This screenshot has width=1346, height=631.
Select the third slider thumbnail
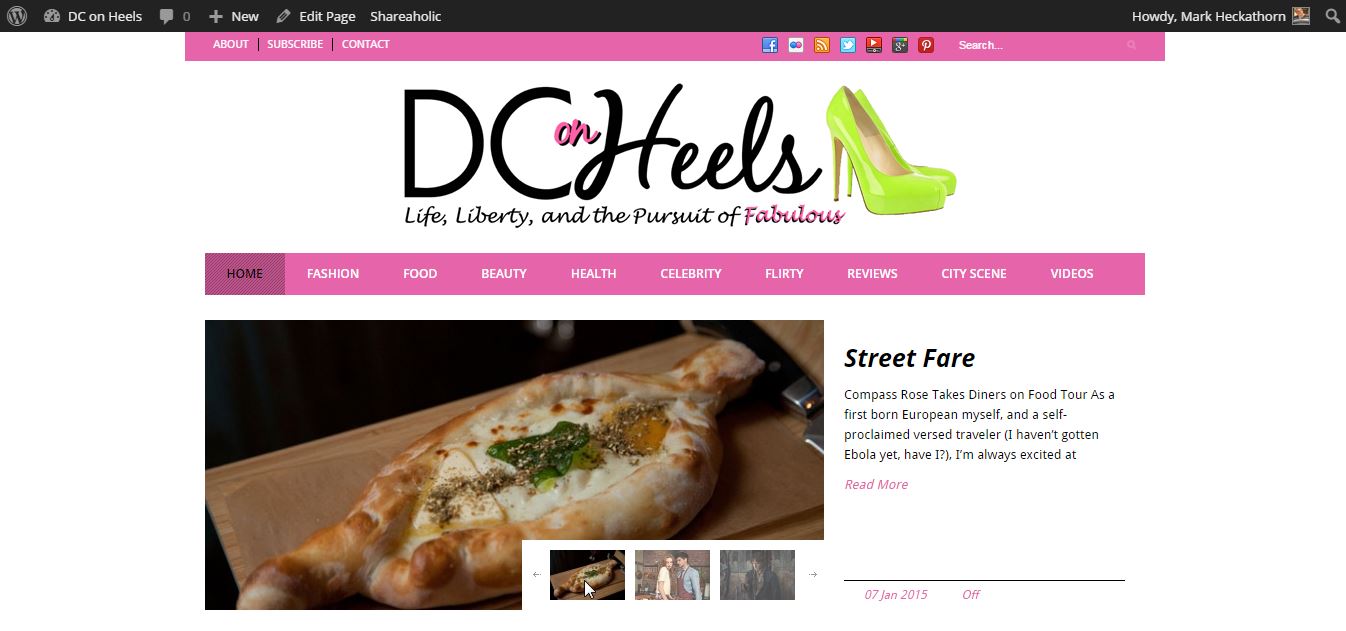pos(757,575)
